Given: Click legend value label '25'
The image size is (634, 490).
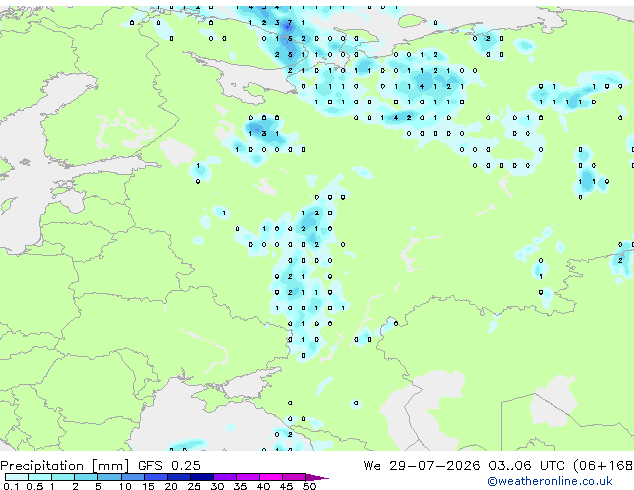Looking at the screenshot, I should (x=194, y=486).
